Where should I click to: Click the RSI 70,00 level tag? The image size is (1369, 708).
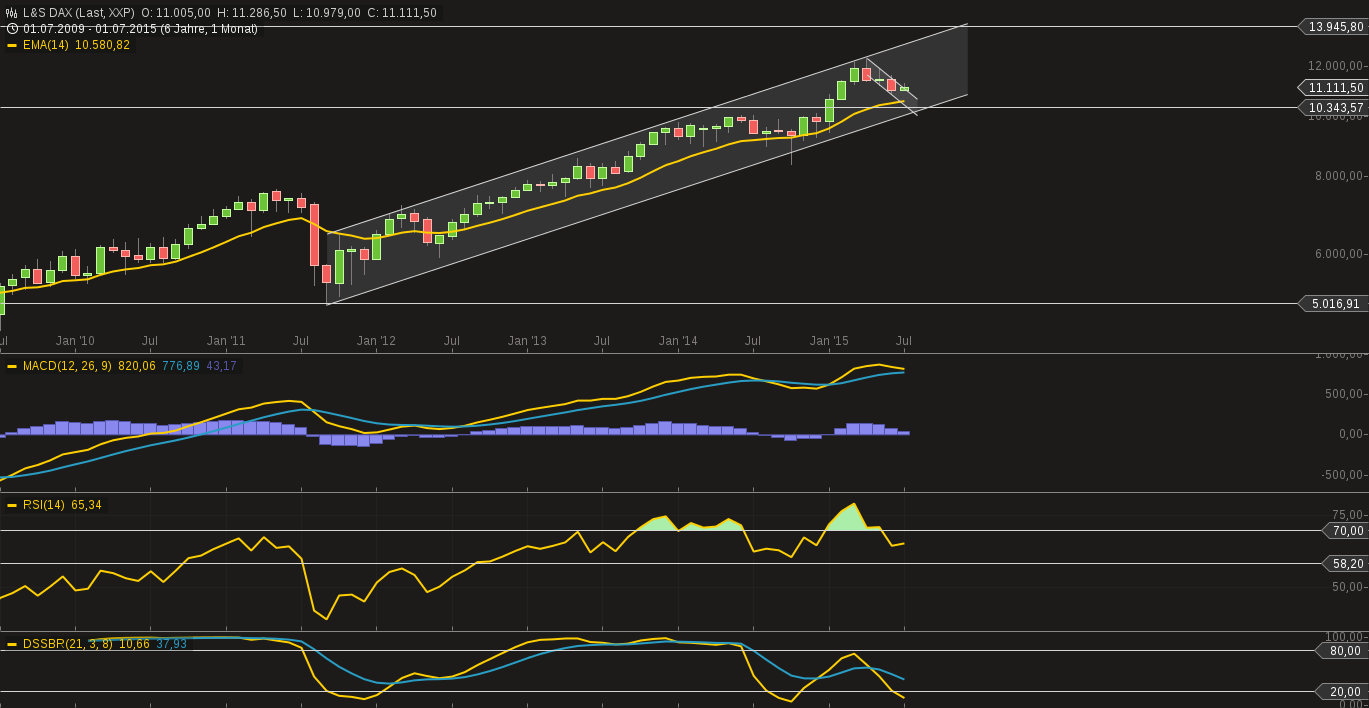click(1346, 531)
